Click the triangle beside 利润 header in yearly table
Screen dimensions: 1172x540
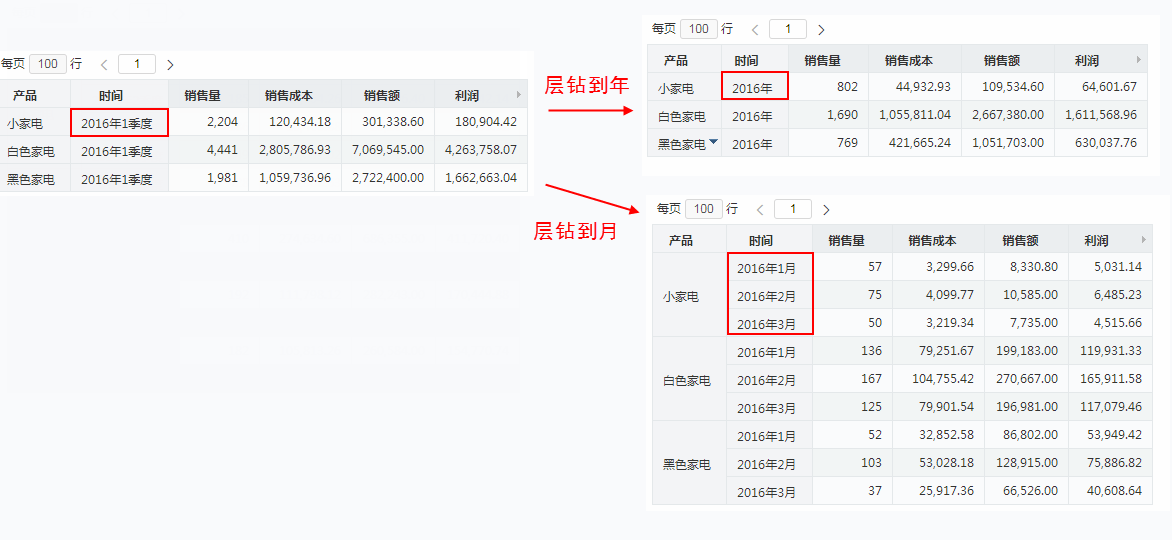click(x=1138, y=60)
